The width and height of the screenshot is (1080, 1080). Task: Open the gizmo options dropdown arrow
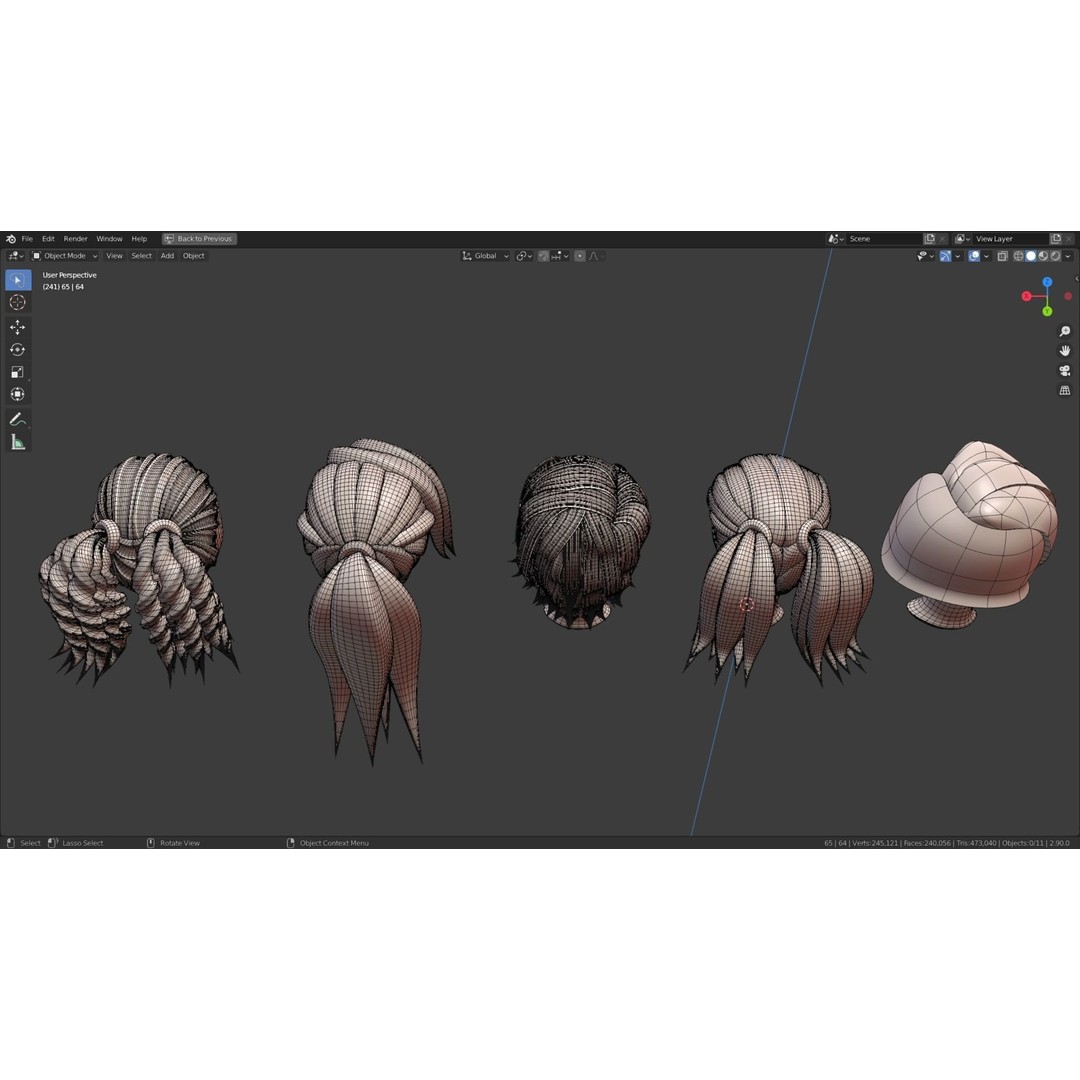coord(957,256)
